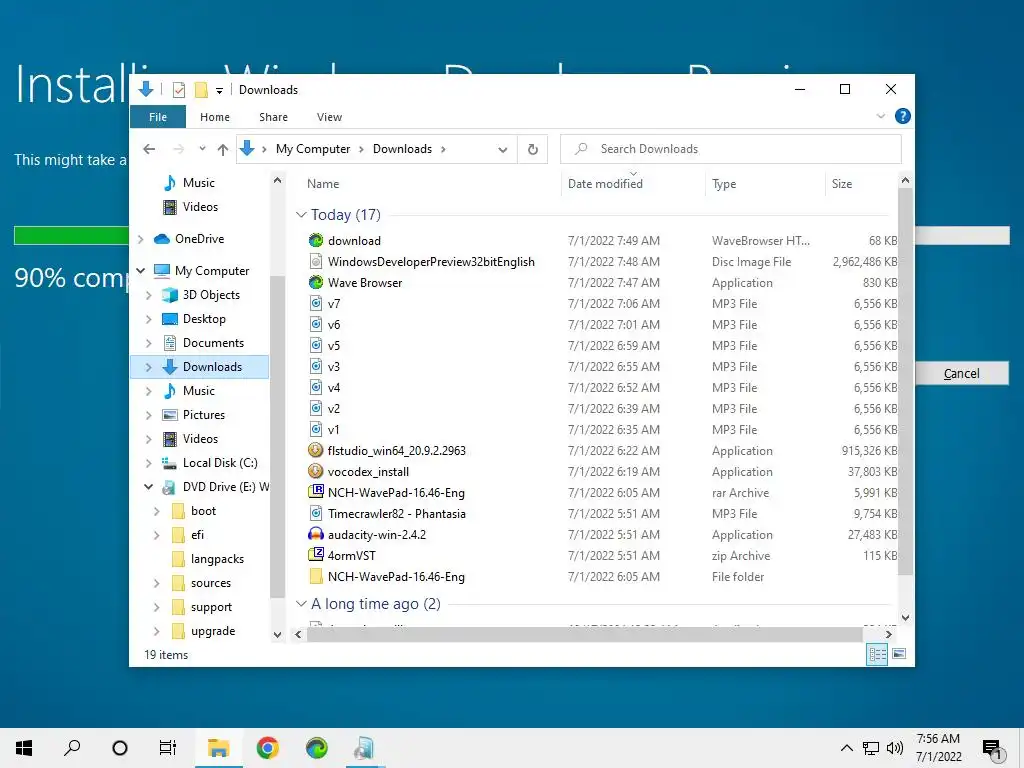The height and width of the screenshot is (768, 1024).
Task: Sort files by Size column header
Action: [x=842, y=184]
